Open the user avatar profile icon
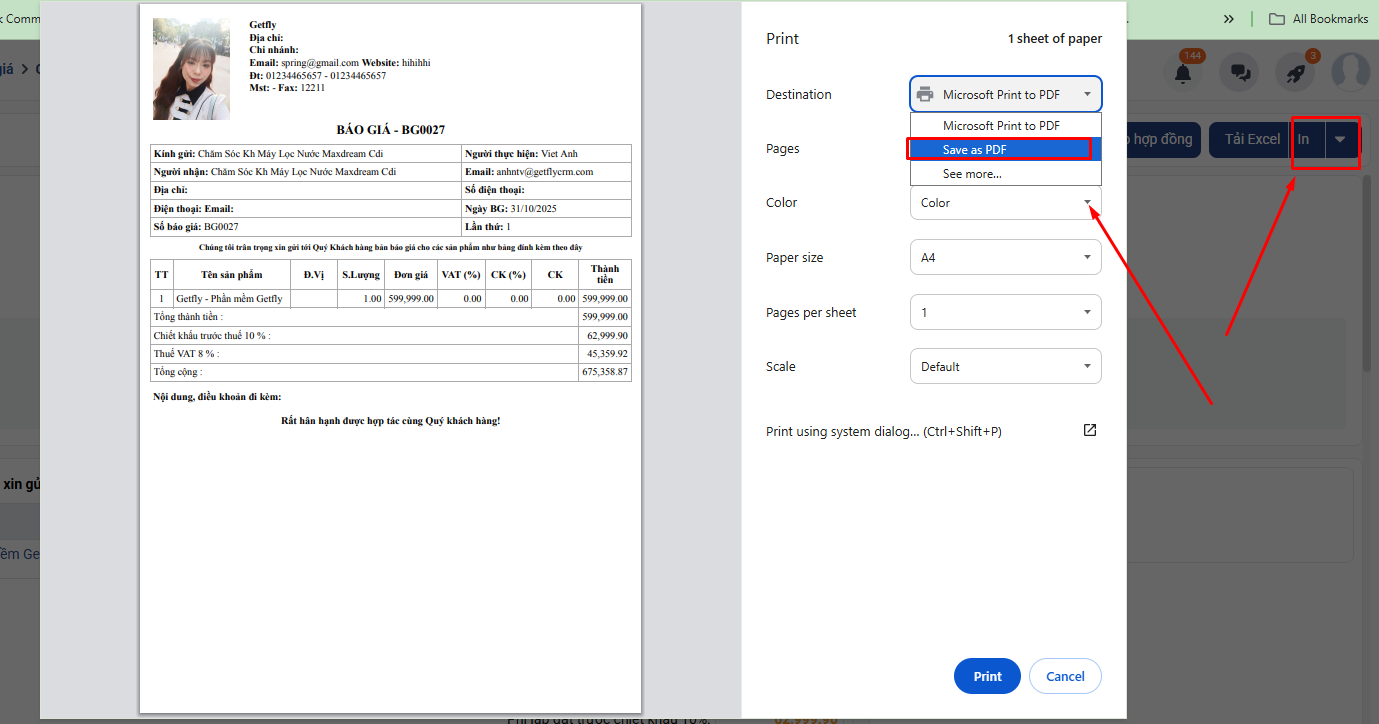The image size is (1379, 724). coord(1350,72)
